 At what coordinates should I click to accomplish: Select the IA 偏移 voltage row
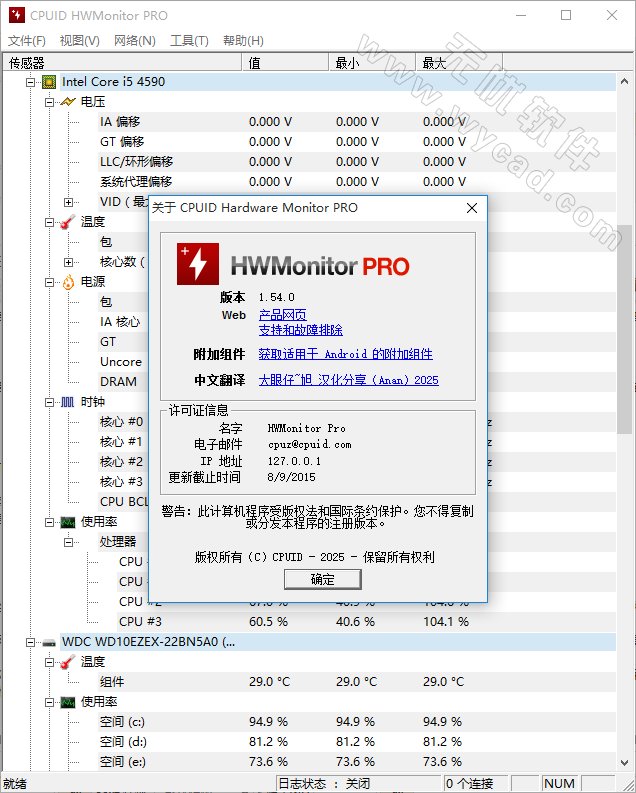tap(356, 122)
